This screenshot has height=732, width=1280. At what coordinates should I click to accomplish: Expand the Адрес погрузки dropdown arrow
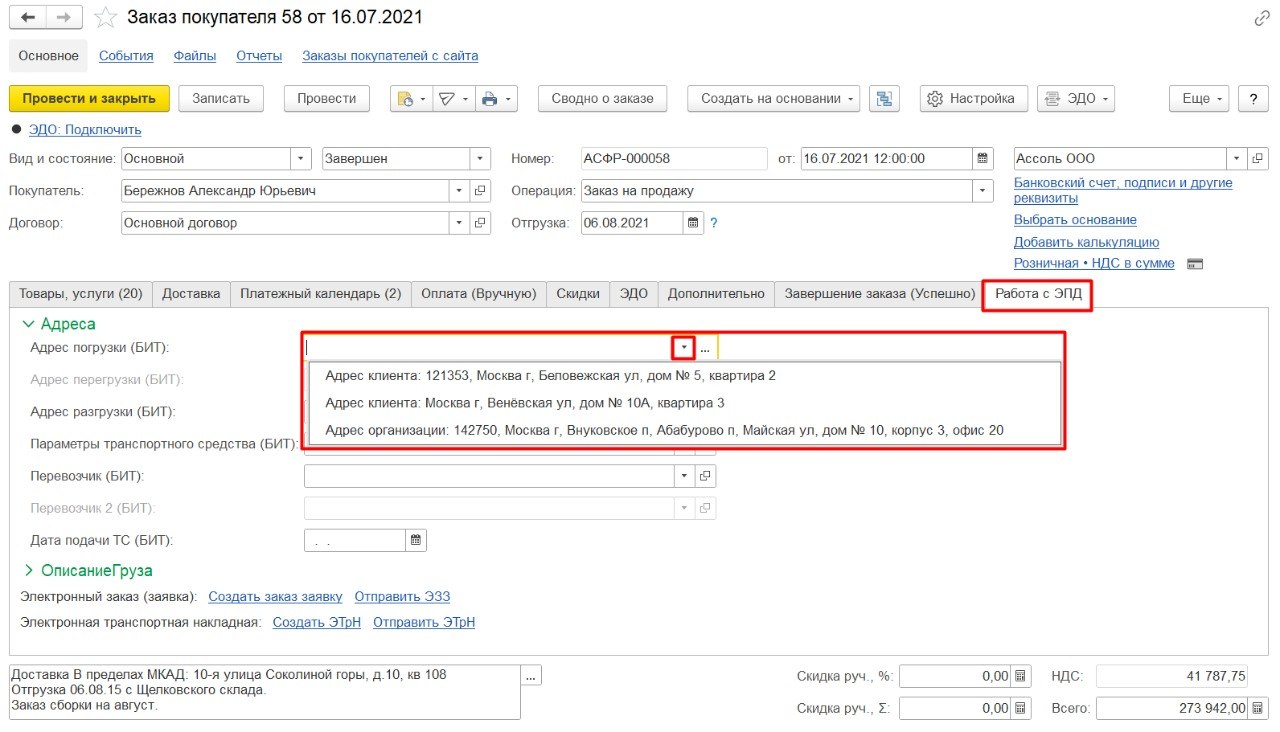point(684,348)
